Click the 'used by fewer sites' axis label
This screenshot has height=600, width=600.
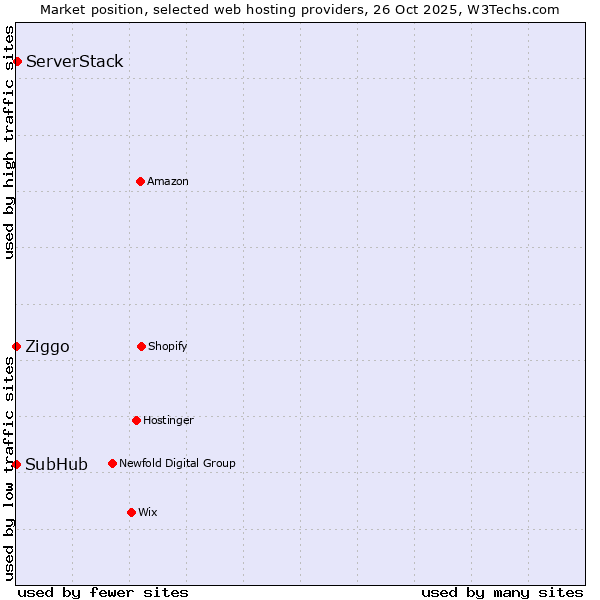[x=103, y=592]
